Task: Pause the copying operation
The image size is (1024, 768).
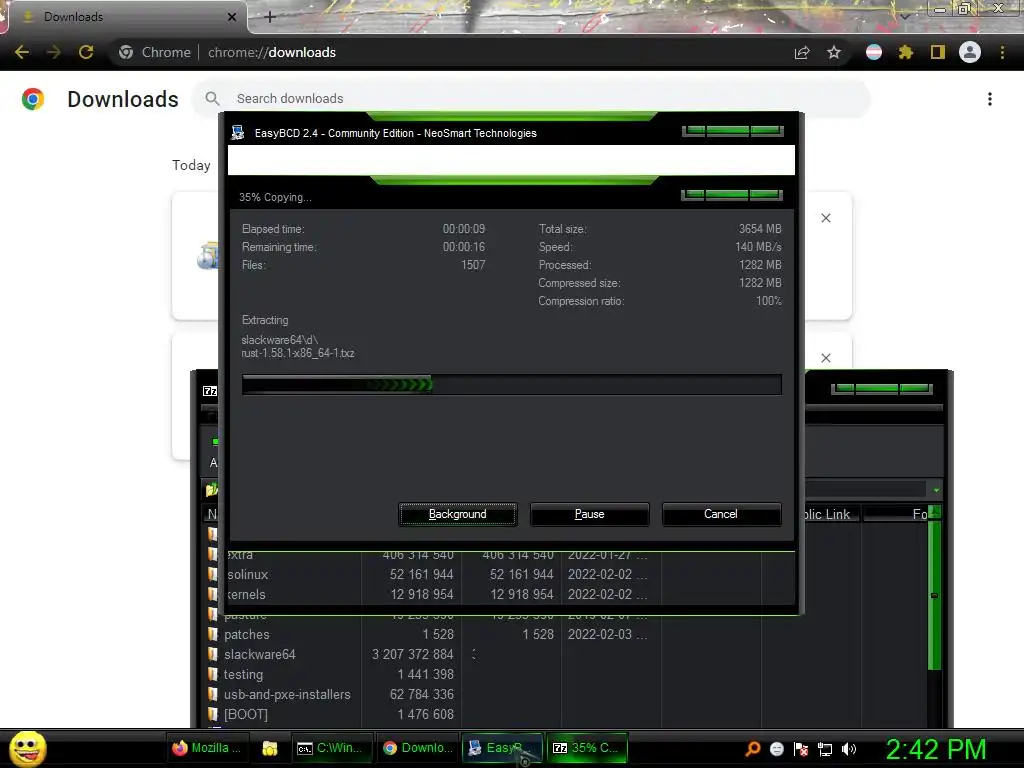Action: click(589, 514)
